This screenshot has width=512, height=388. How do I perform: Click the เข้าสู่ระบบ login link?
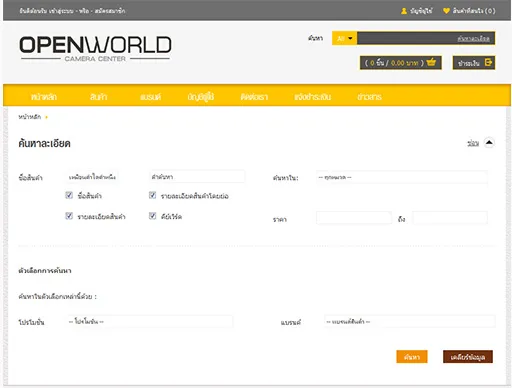click(x=61, y=11)
